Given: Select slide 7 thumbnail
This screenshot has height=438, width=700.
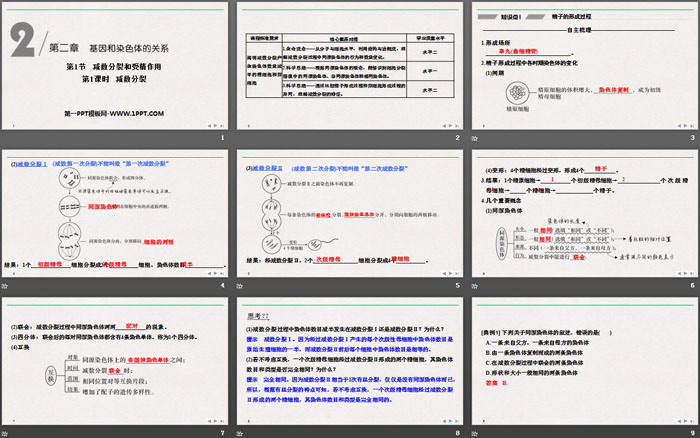Looking at the screenshot, I should (x=115, y=361).
